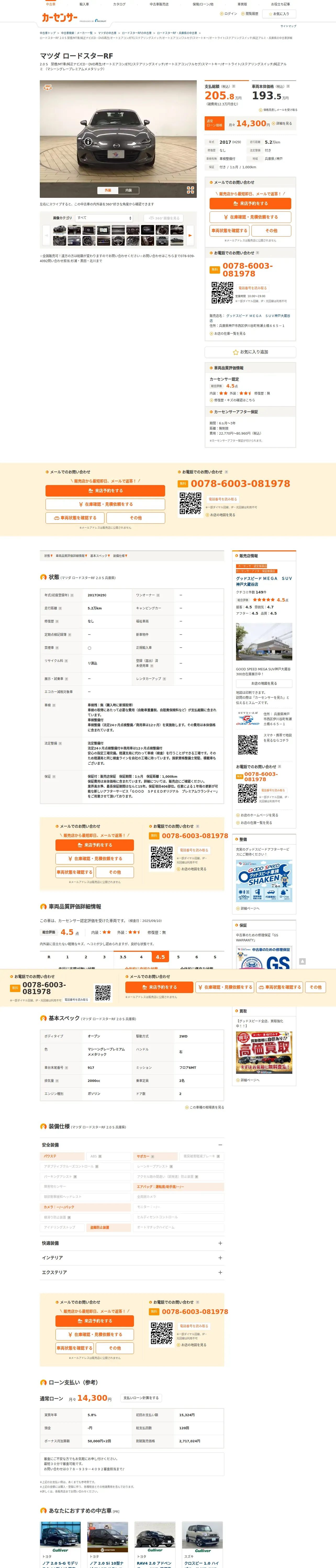The image size is (336, 1568).
Task: Click 車両状態を確認する in the top sidebar
Action: (229, 231)
